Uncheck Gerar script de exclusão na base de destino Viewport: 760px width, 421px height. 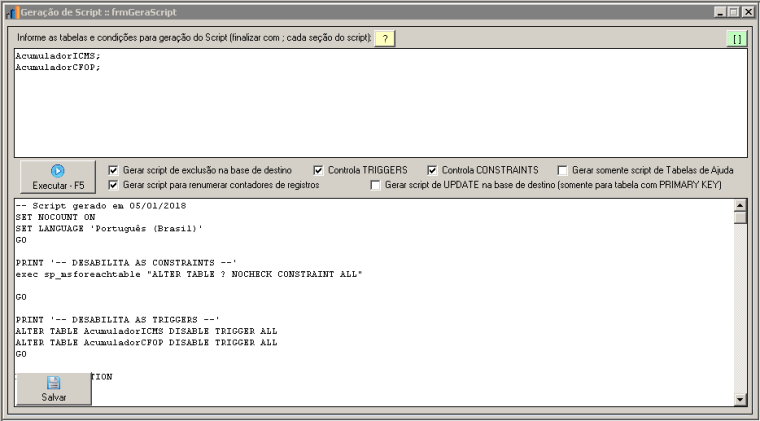(x=113, y=170)
